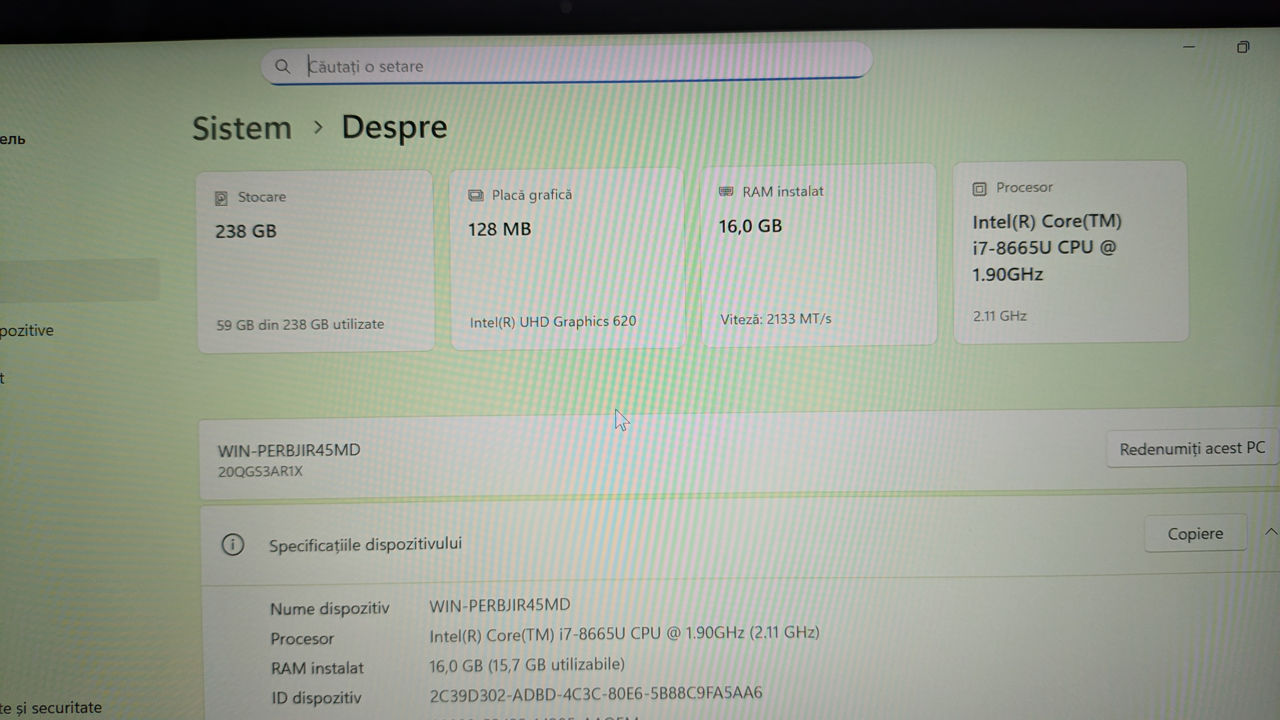Click the Viteză: 2133 MT/s text
The height and width of the screenshot is (720, 1280).
(776, 319)
